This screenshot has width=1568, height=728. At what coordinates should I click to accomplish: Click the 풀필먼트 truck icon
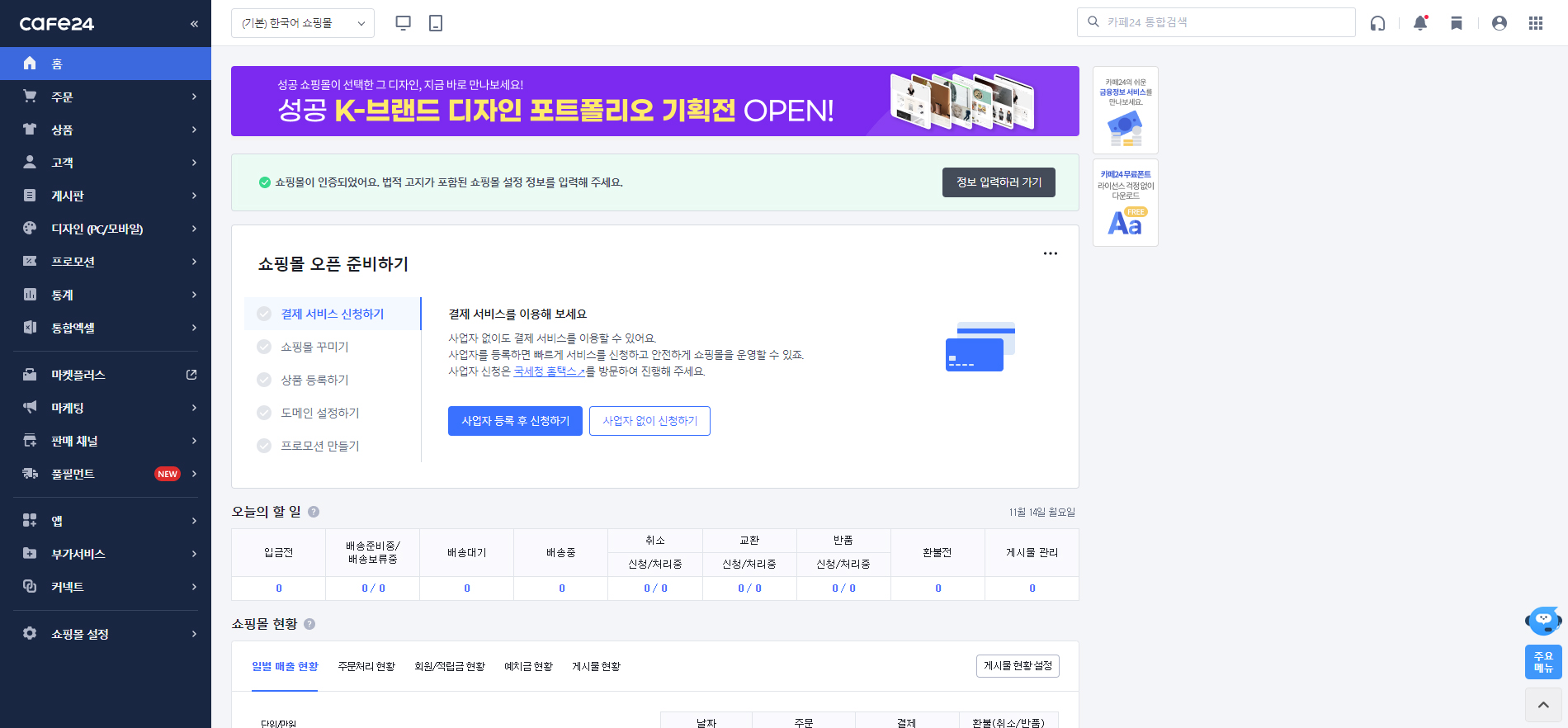tap(30, 473)
